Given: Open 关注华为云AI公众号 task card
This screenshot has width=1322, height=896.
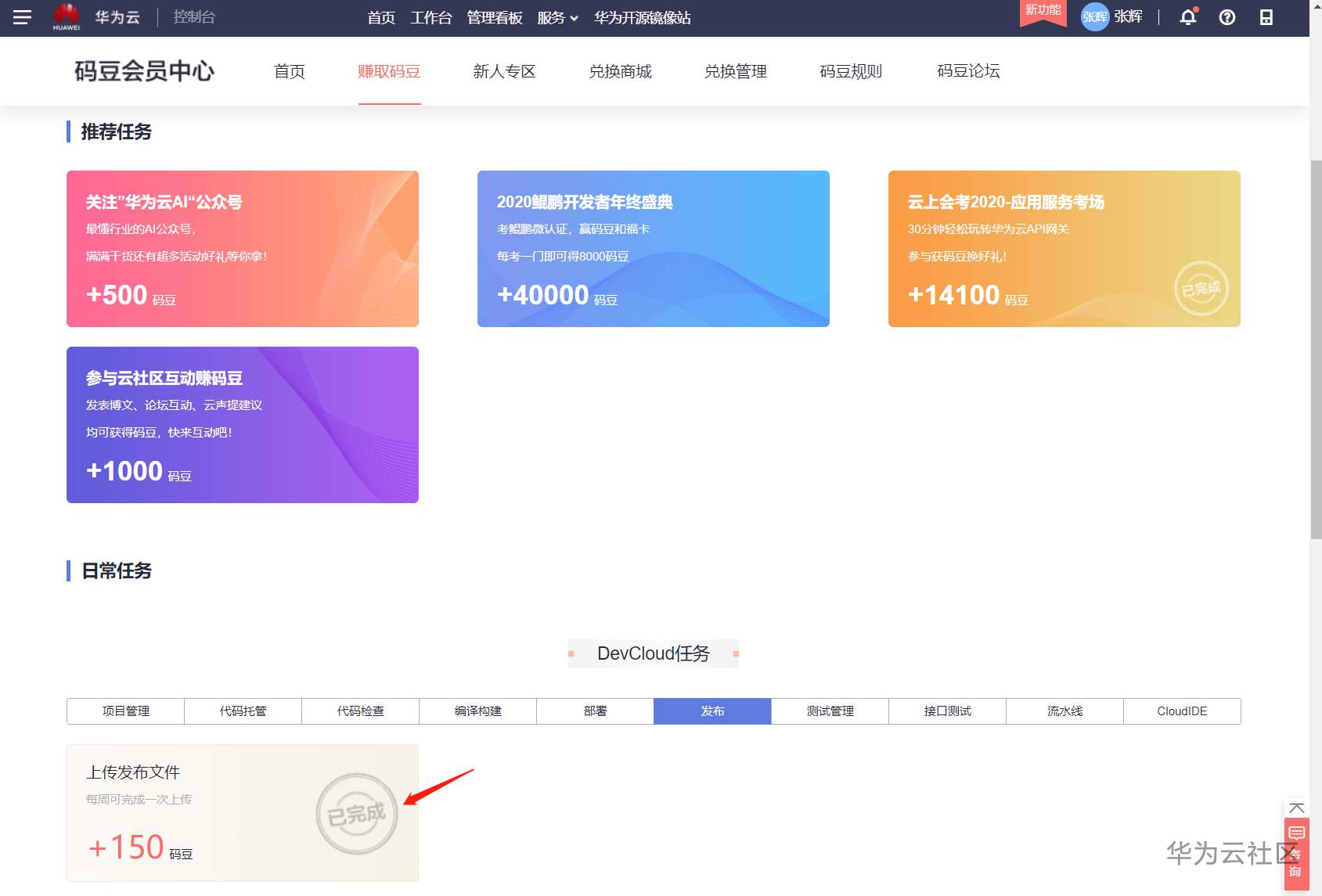Looking at the screenshot, I should coord(243,249).
